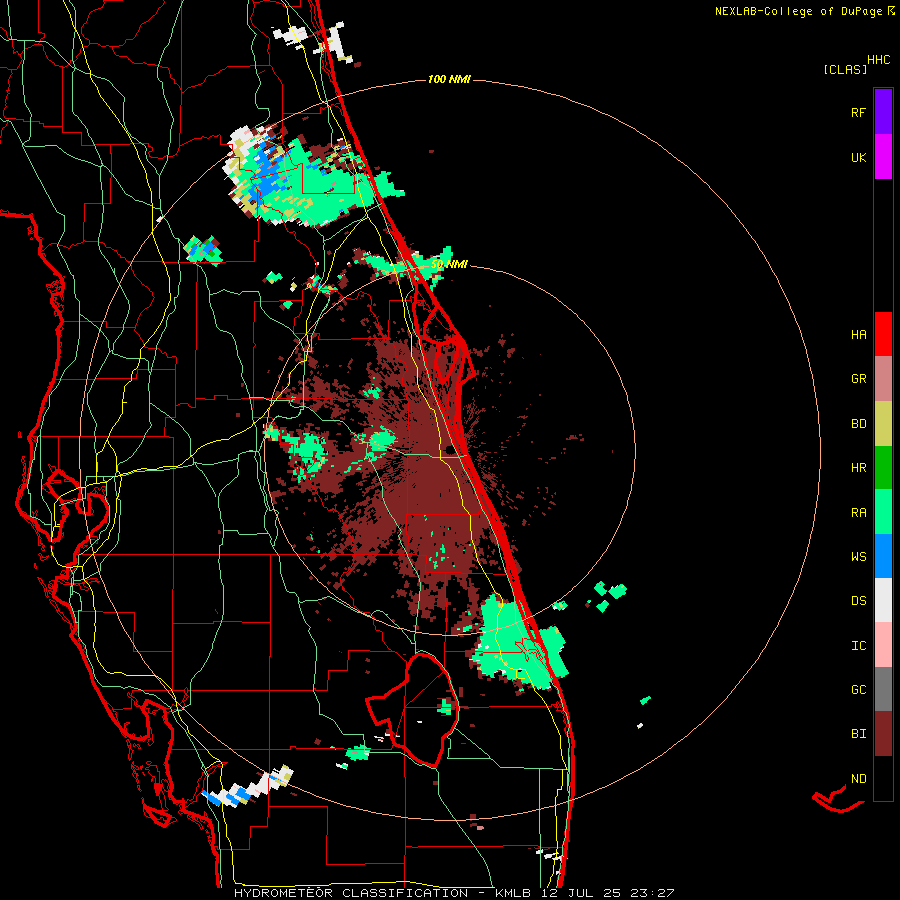Viewport: 900px width, 900px height.
Task: Select the BI legend label
Action: (858, 734)
